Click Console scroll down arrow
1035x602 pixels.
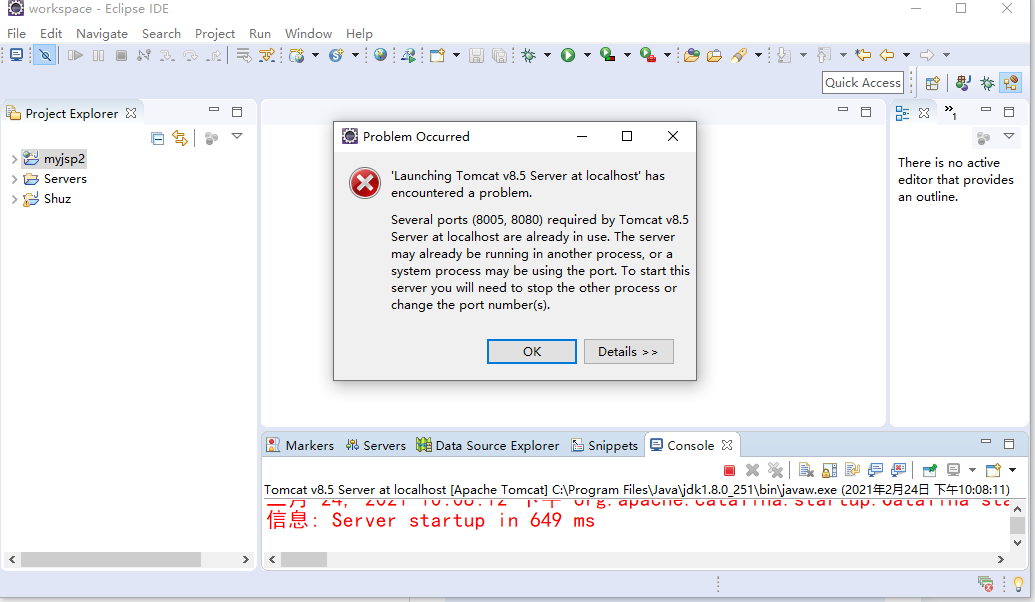click(x=1017, y=543)
